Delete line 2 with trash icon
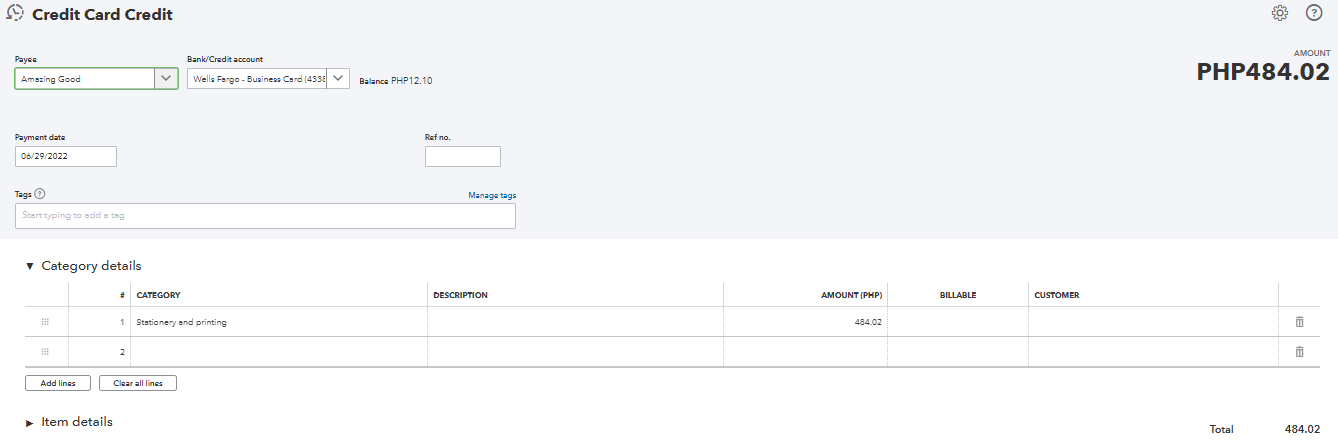Image resolution: width=1338 pixels, height=448 pixels. click(x=1300, y=352)
